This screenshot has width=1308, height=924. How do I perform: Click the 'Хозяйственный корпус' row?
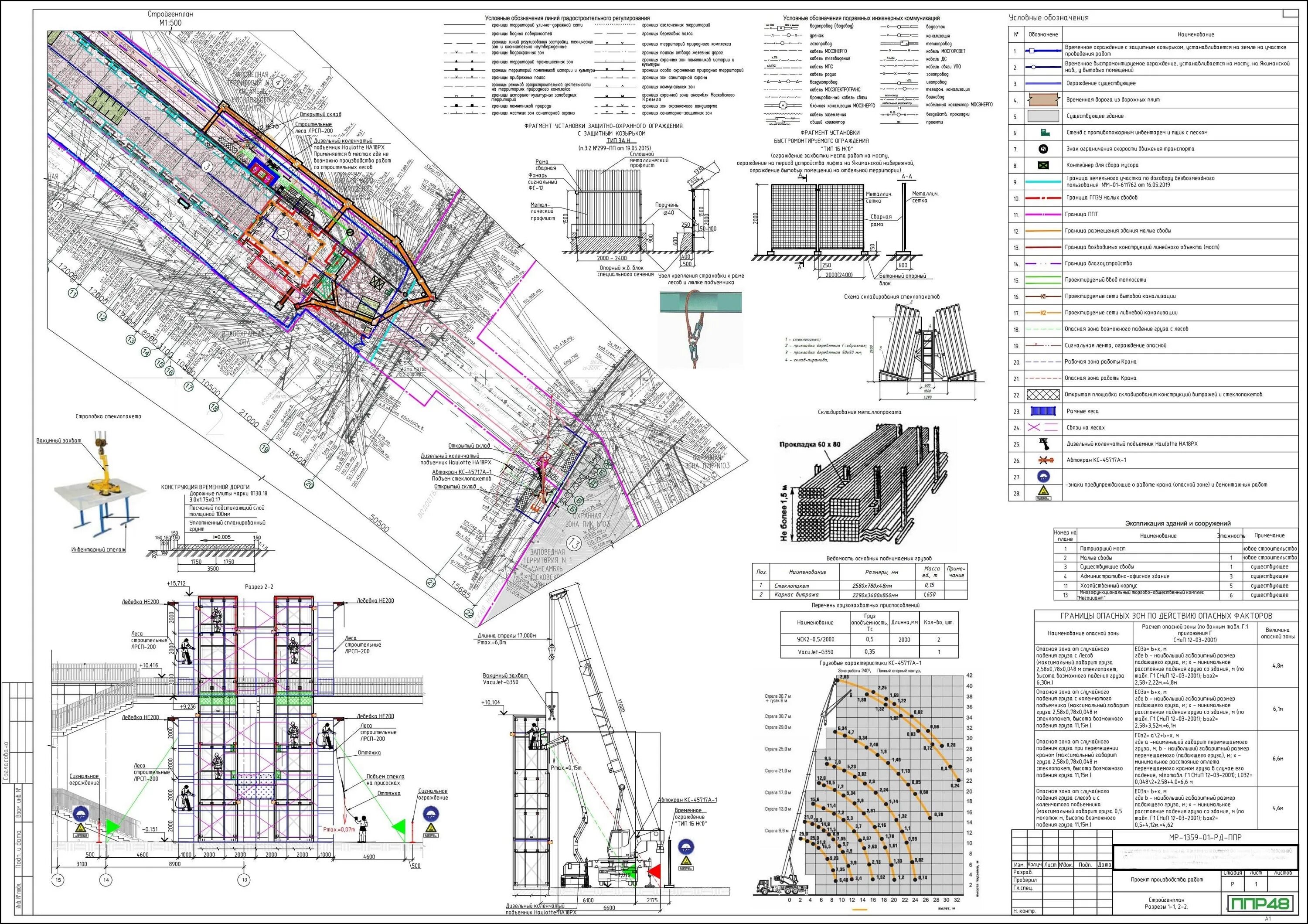coord(1176,586)
